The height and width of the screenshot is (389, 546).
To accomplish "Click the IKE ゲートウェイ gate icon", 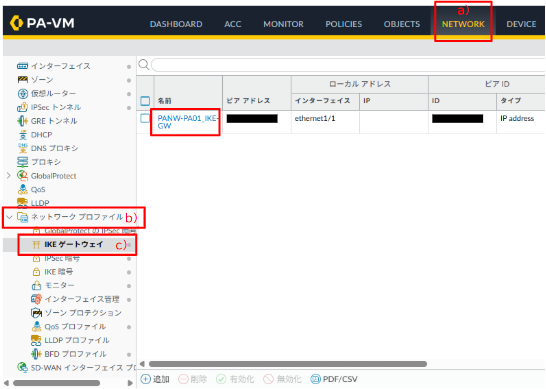I will tap(36, 245).
